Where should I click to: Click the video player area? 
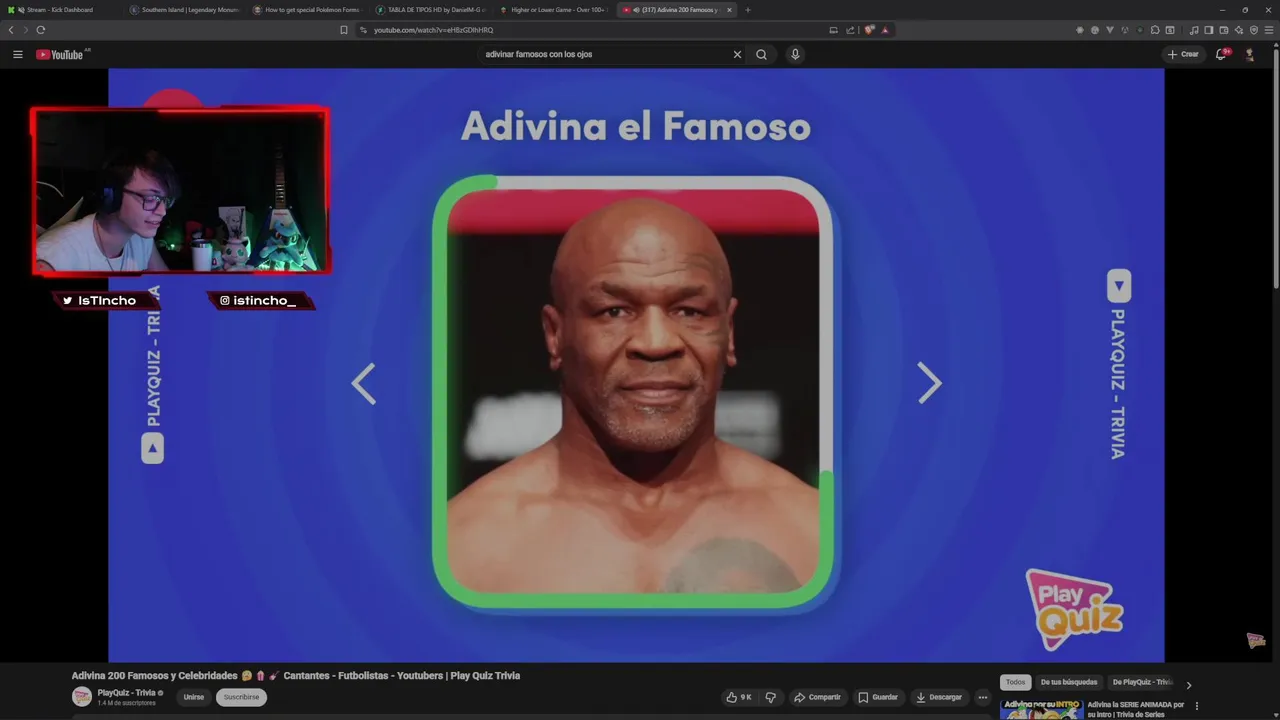click(636, 365)
